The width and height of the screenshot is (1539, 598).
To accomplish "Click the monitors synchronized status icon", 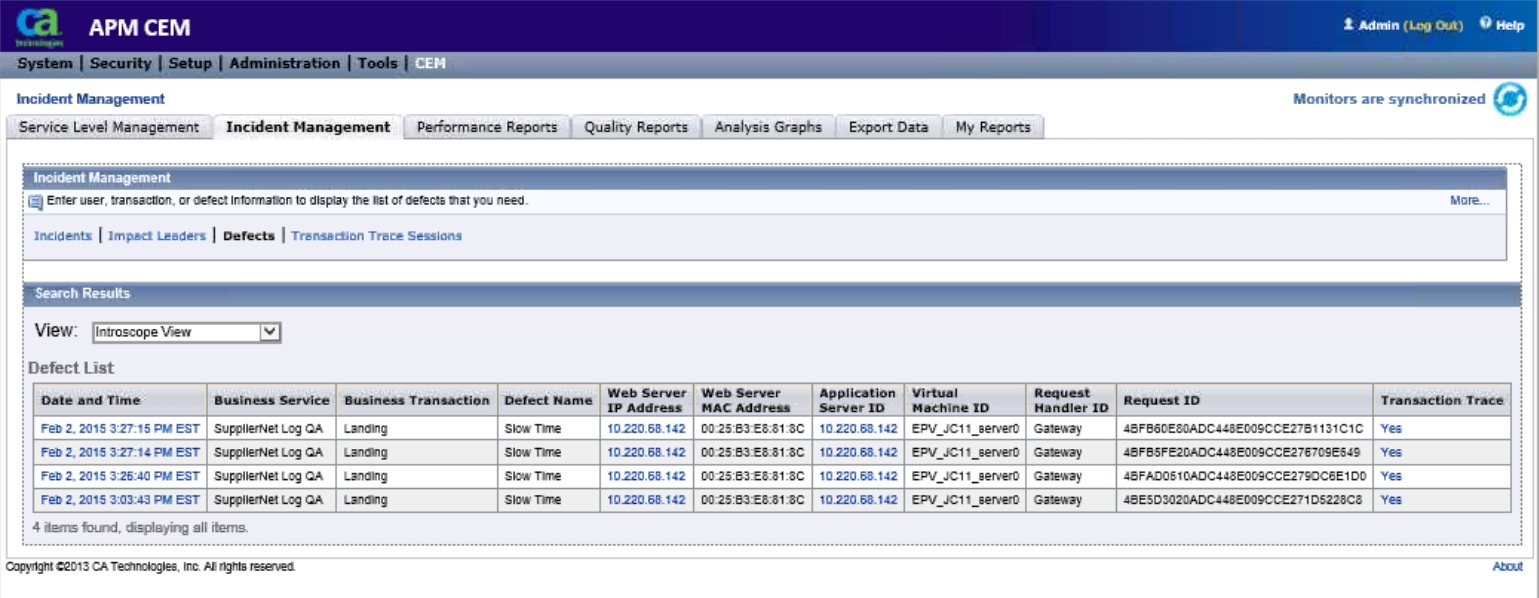I will [1510, 100].
